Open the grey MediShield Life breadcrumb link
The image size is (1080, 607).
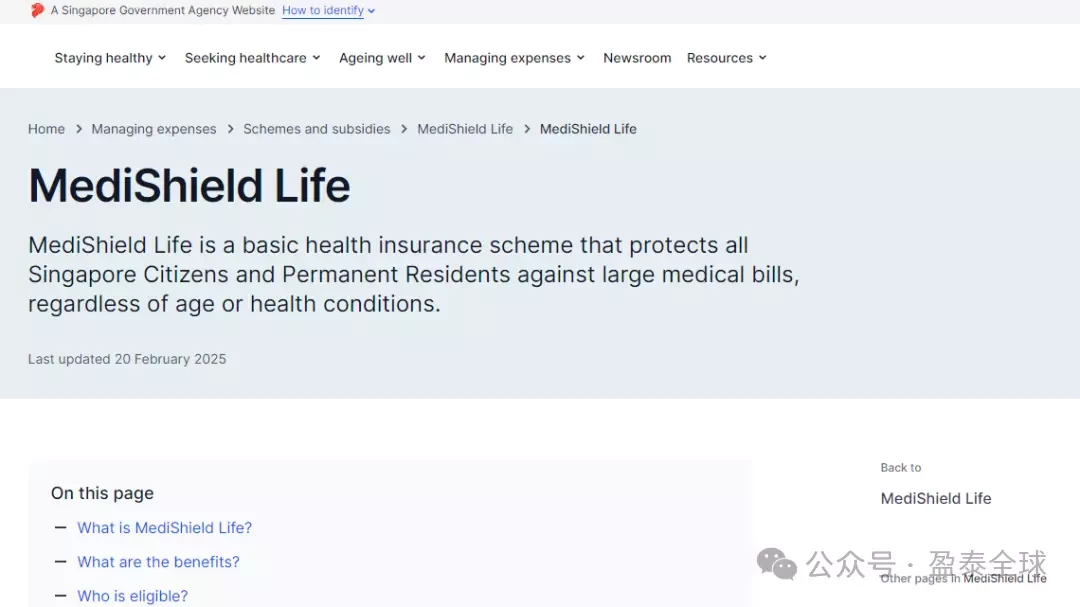point(465,129)
